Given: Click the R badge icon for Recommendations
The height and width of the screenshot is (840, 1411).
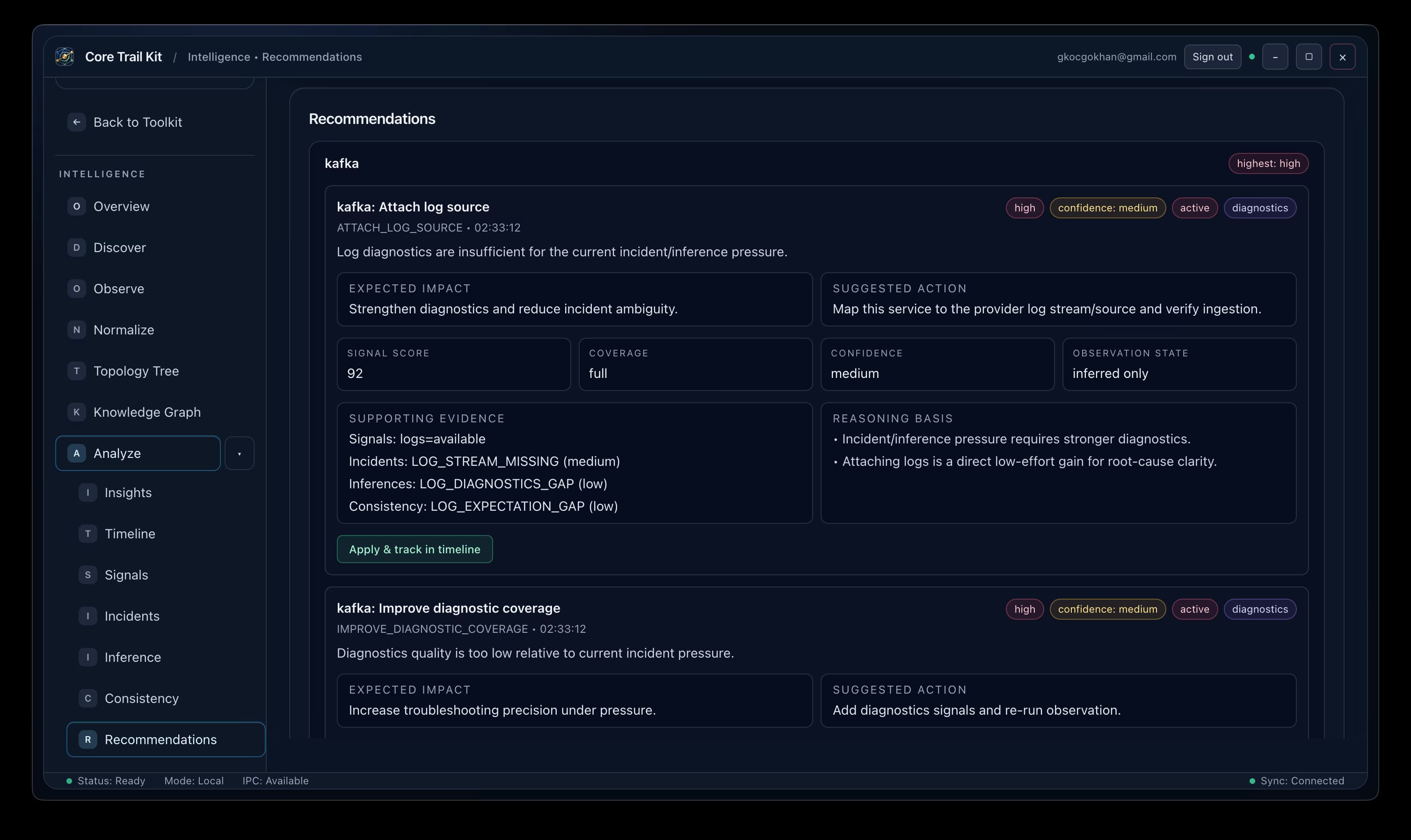Looking at the screenshot, I should 88,740.
